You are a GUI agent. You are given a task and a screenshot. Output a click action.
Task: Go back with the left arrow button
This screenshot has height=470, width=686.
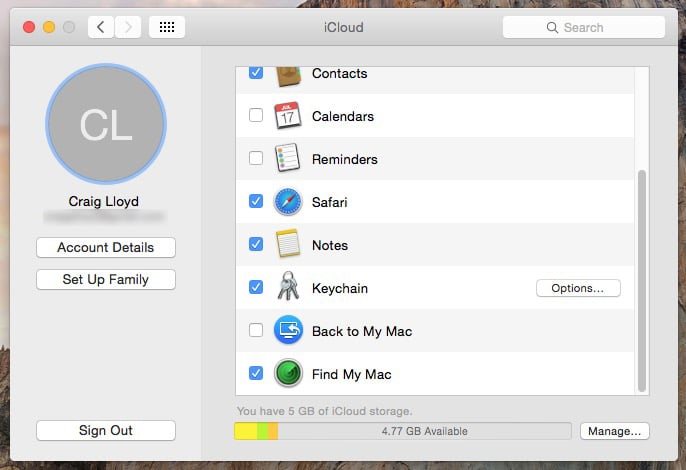(x=101, y=27)
